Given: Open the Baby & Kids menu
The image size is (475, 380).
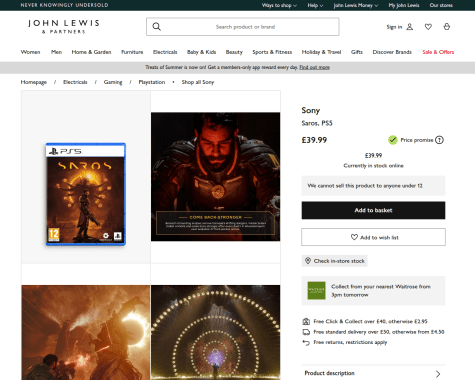Looking at the screenshot, I should click(x=201, y=52).
